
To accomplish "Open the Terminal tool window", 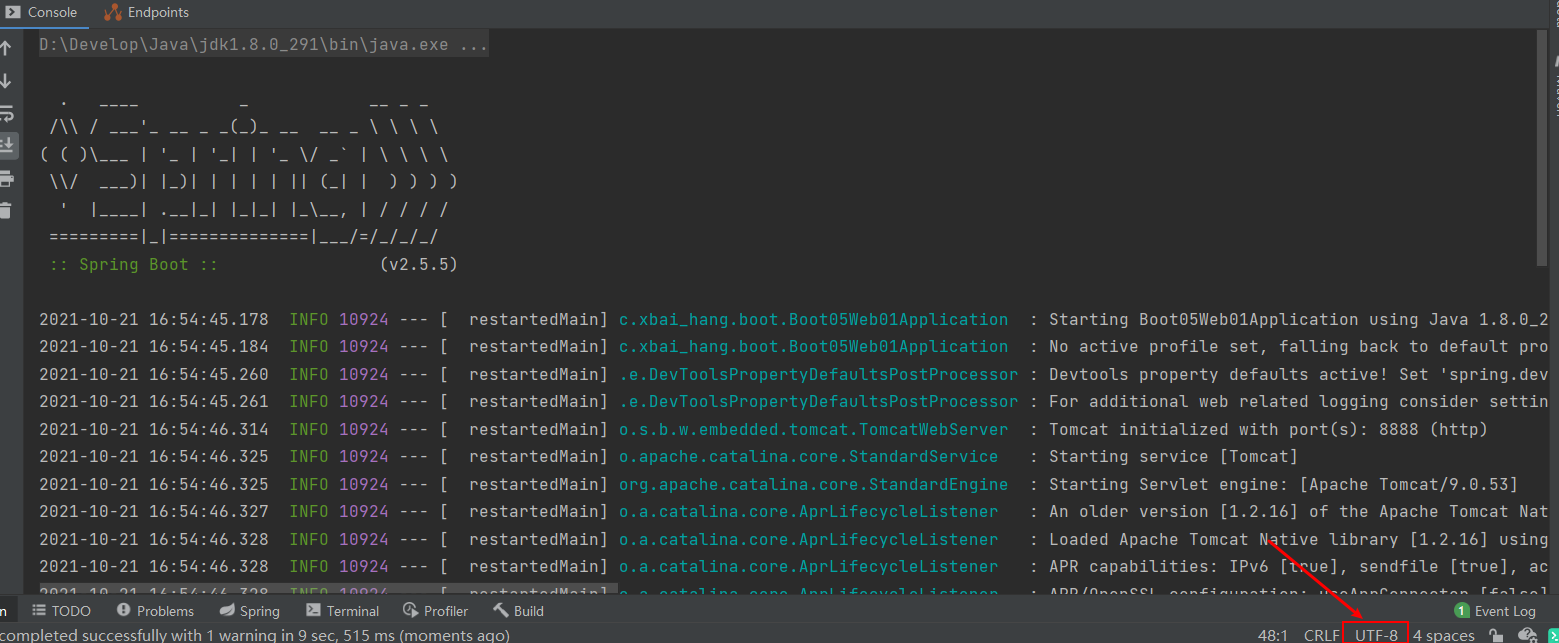I will [343, 611].
